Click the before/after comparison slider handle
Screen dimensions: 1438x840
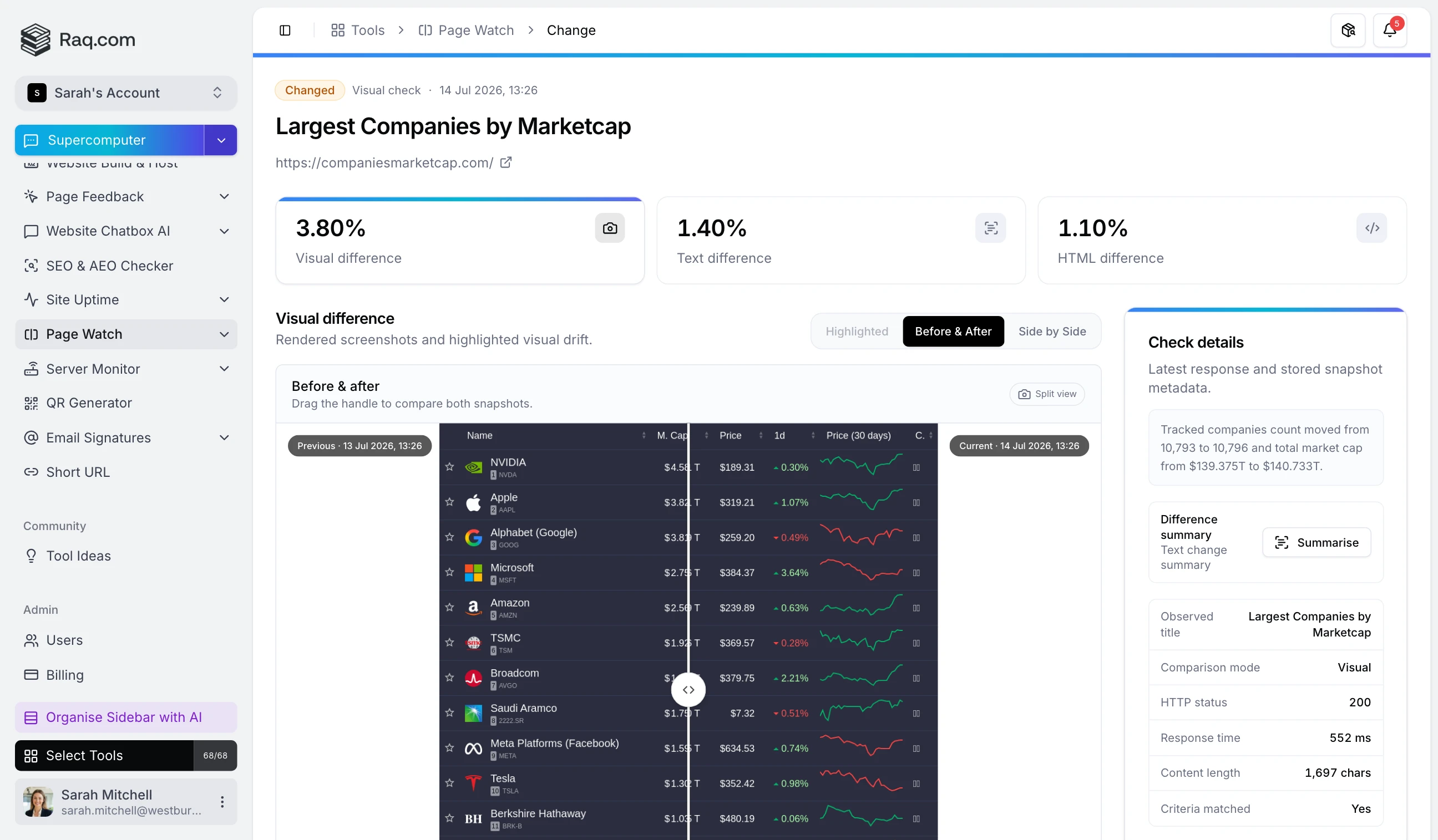[x=688, y=690]
